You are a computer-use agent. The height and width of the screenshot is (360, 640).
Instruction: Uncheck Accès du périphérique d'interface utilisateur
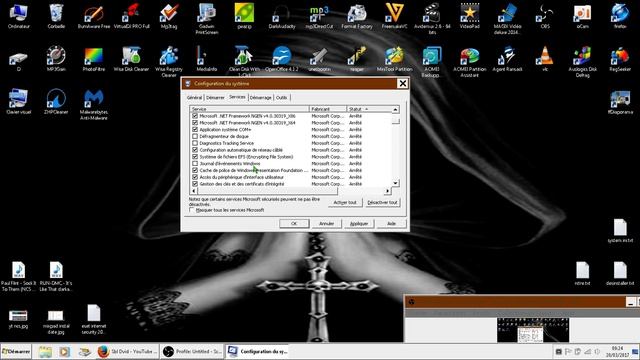click(x=195, y=177)
